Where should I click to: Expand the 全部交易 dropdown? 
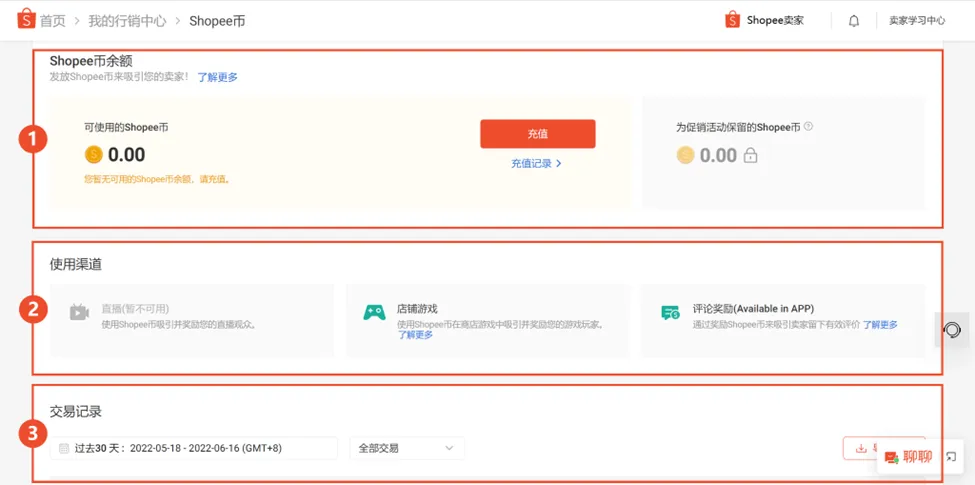[x=407, y=448]
